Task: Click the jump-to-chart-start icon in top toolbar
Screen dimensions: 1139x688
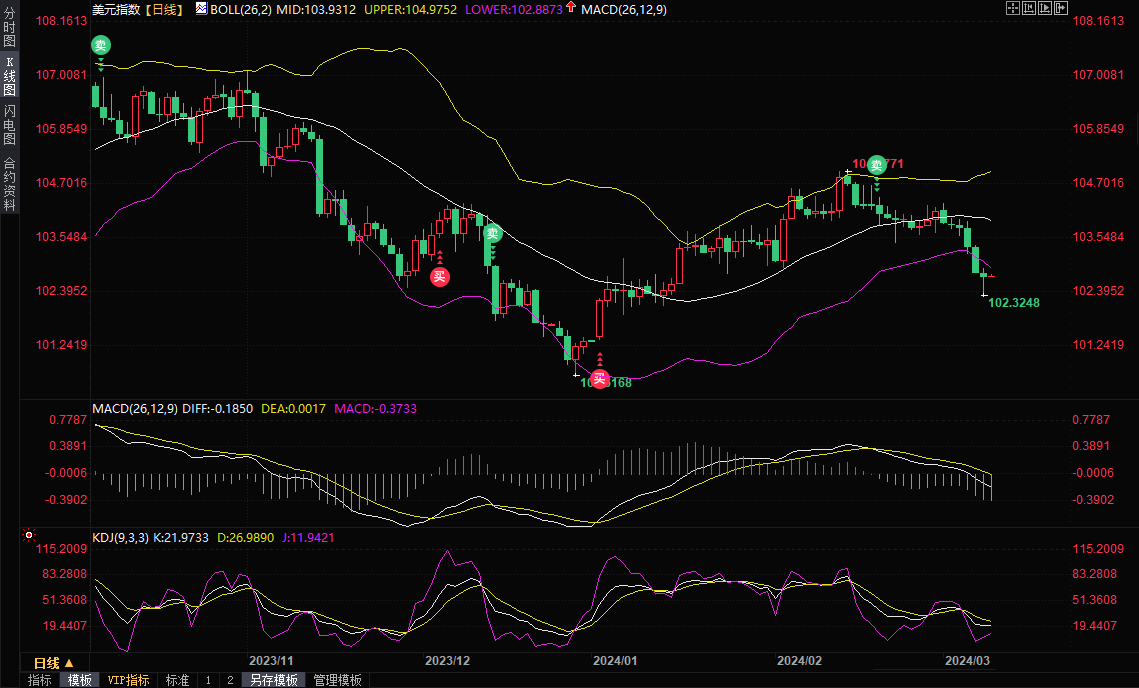Action: click(1029, 8)
